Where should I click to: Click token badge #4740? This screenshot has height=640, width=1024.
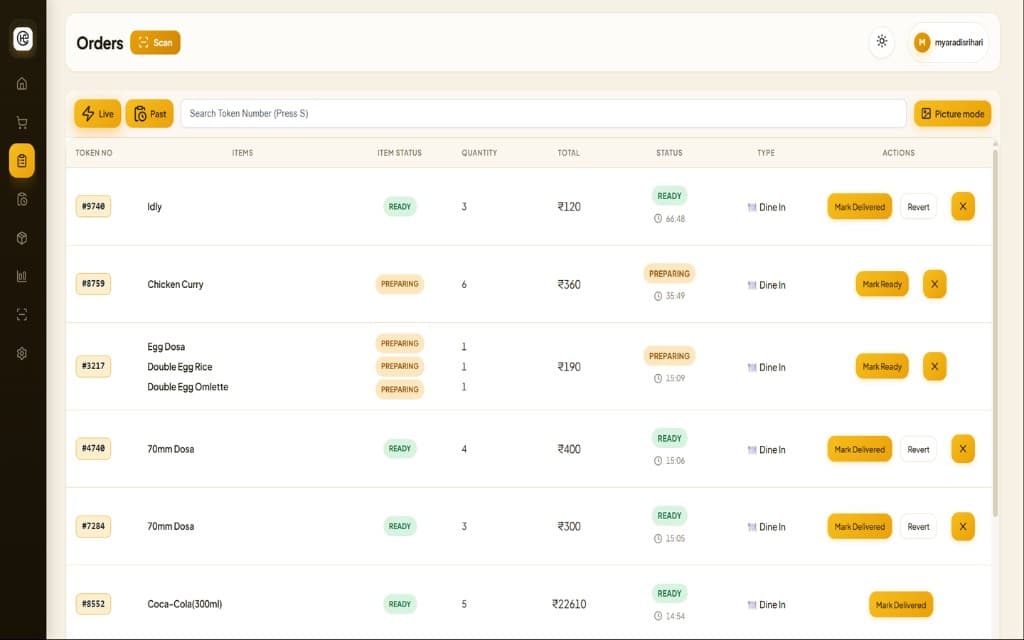click(93, 449)
